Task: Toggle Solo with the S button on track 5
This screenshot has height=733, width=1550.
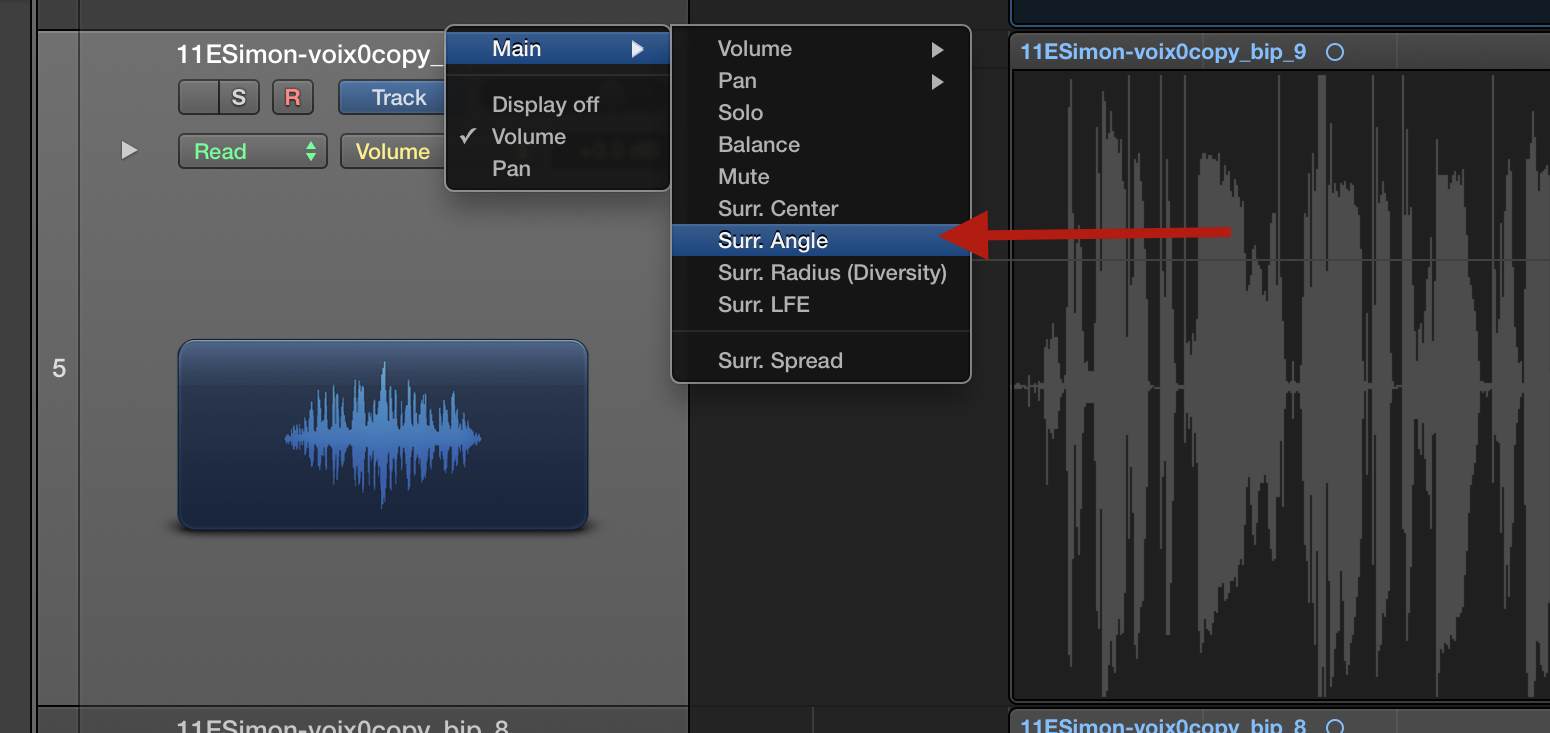Action: coord(238,98)
